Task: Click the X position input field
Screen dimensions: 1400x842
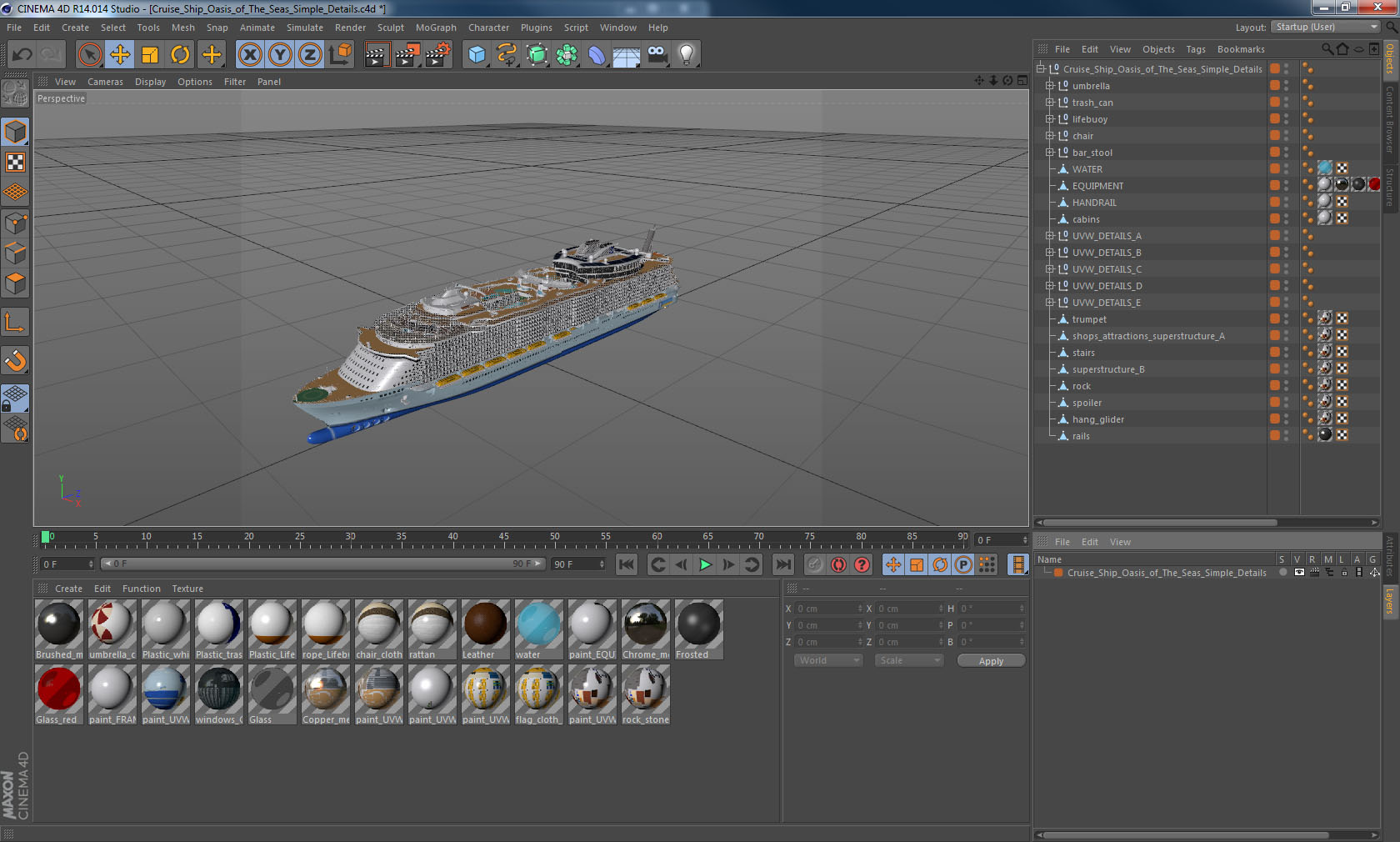Action: (829, 609)
